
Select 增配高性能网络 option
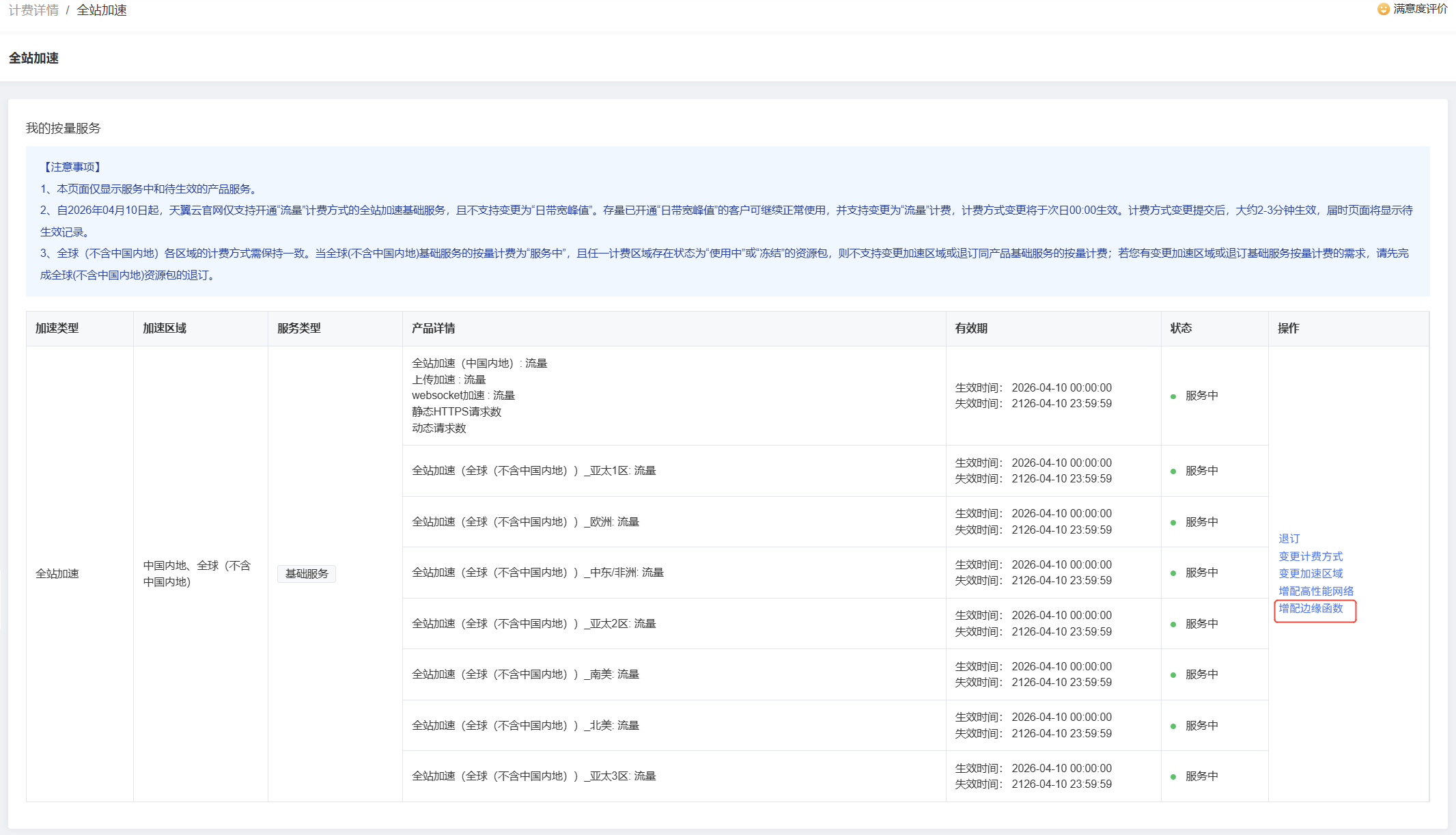click(x=1315, y=591)
